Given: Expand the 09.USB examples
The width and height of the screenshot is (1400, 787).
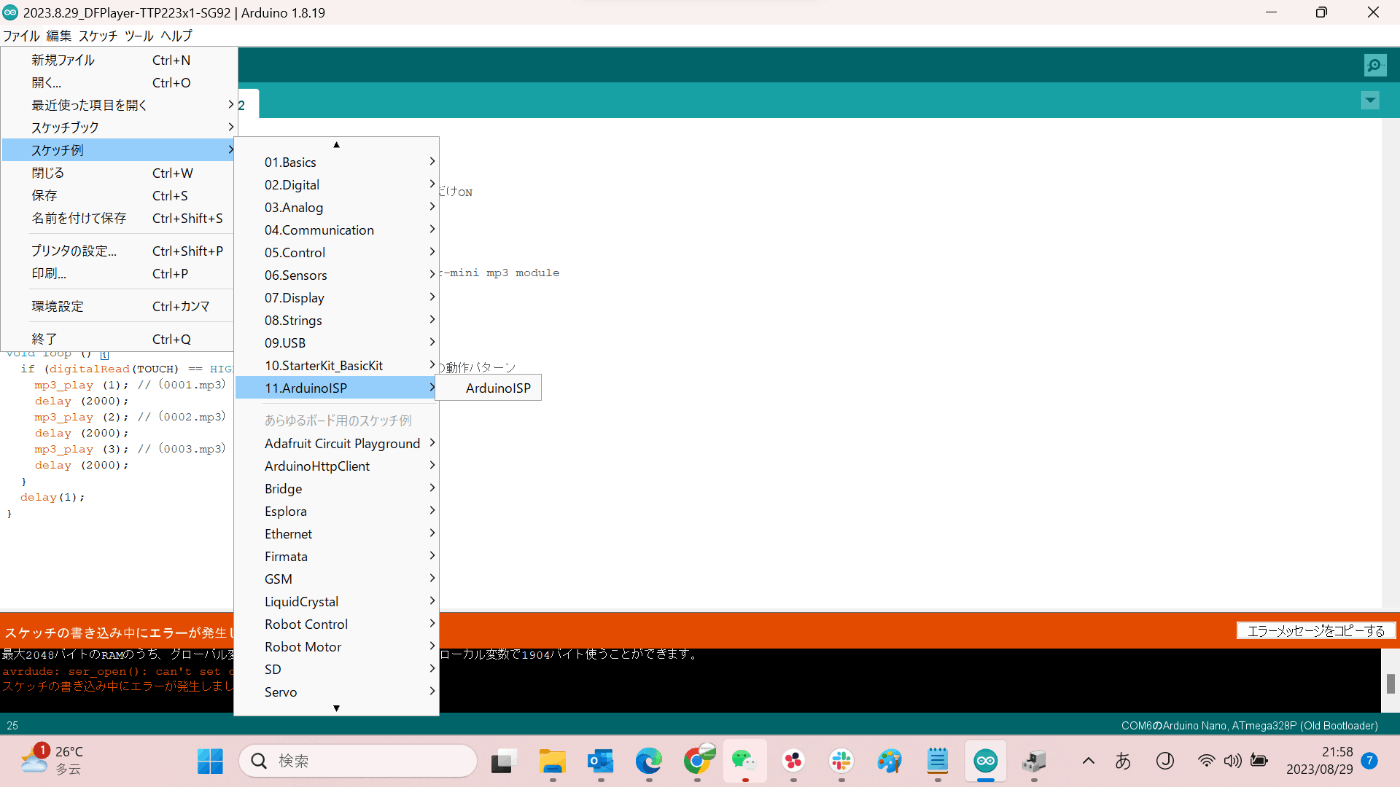Looking at the screenshot, I should click(336, 343).
